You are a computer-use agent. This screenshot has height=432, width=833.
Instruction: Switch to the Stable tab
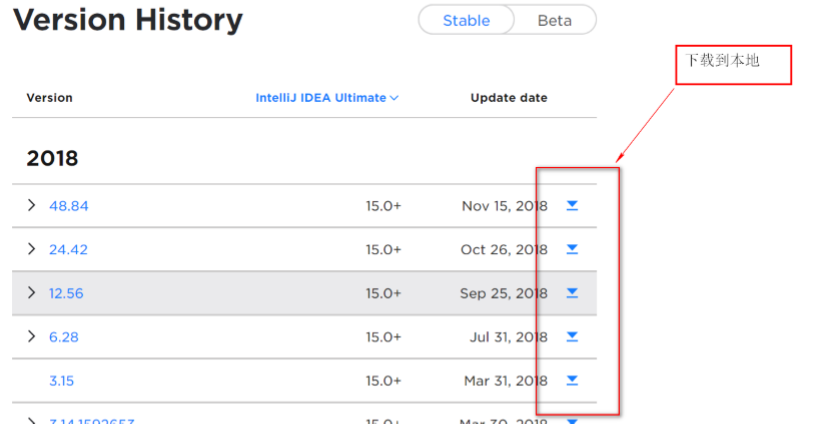click(x=466, y=20)
